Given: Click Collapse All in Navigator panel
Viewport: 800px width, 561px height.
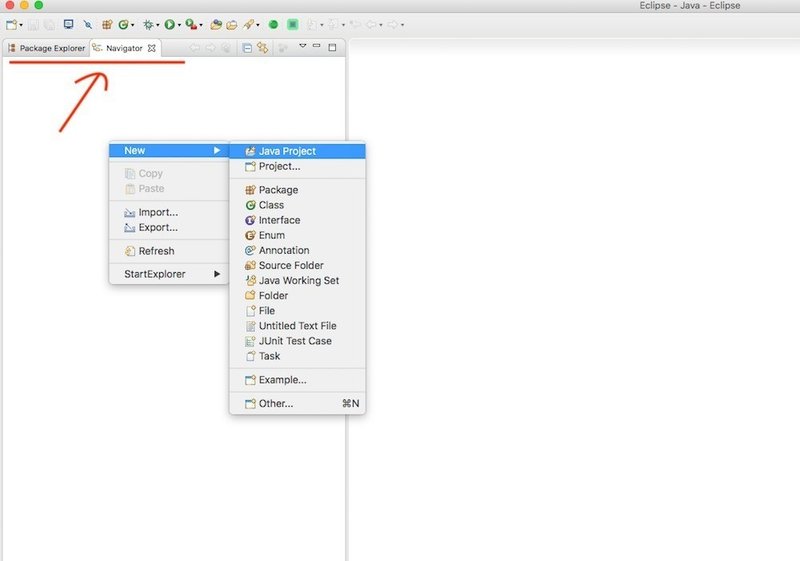Looking at the screenshot, I should 247,48.
